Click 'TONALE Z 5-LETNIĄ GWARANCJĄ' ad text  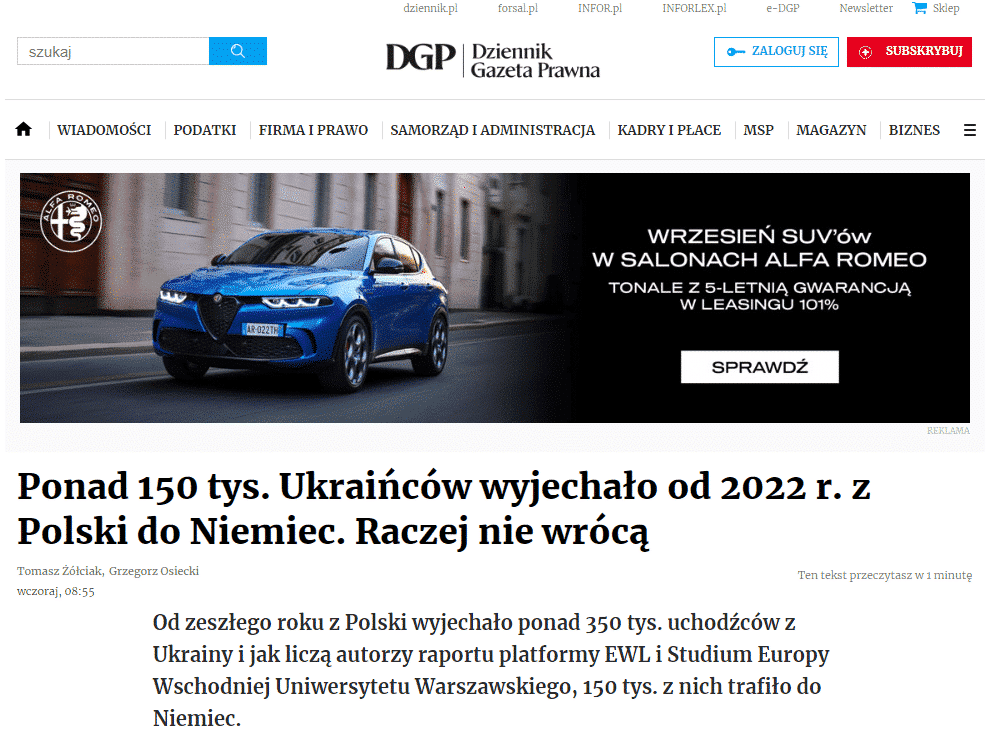click(760, 288)
